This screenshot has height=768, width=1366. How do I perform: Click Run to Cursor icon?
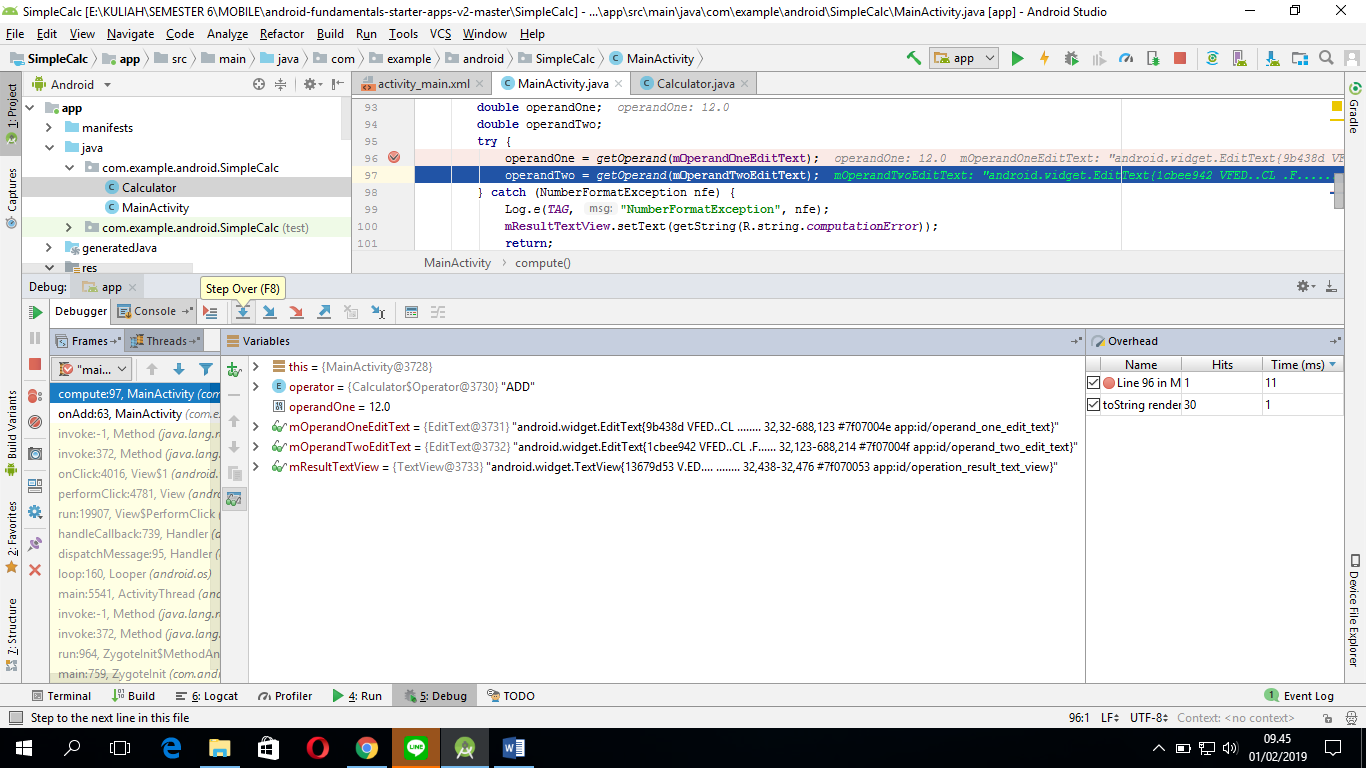click(378, 312)
